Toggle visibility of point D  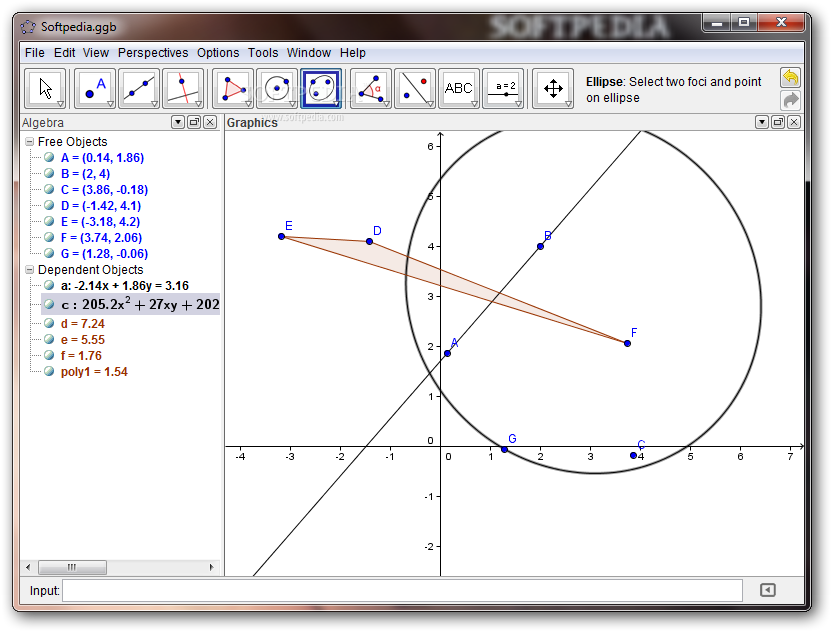(49, 205)
